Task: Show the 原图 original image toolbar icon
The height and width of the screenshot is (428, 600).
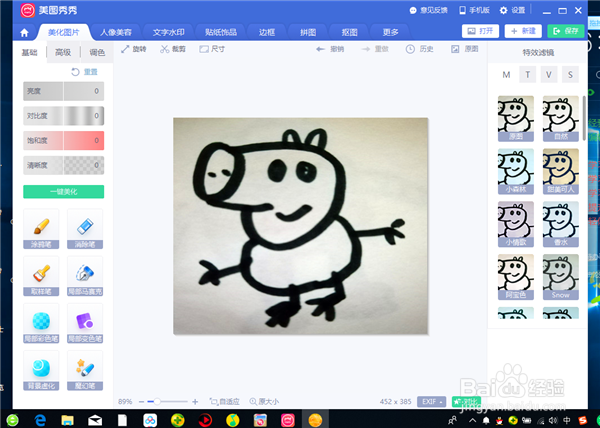Action: point(465,49)
